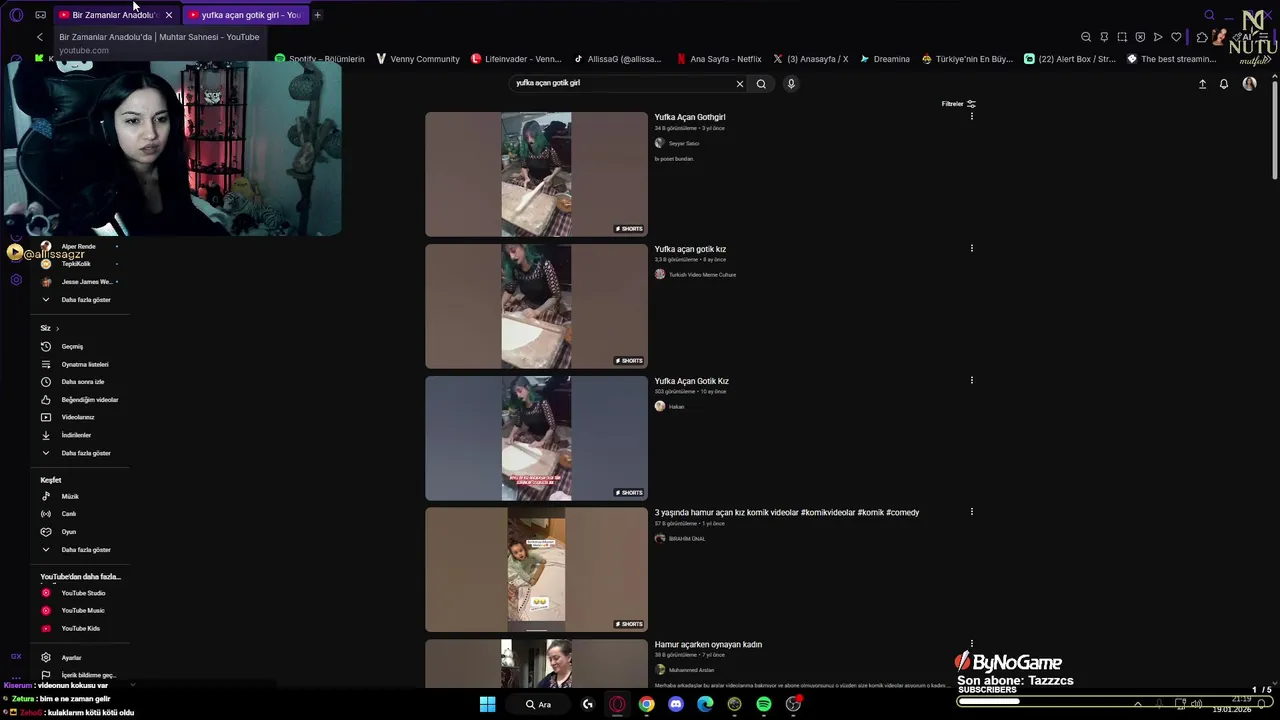
Task: Close the Bir Zamanlar Anadolu tab
Action: 169,15
